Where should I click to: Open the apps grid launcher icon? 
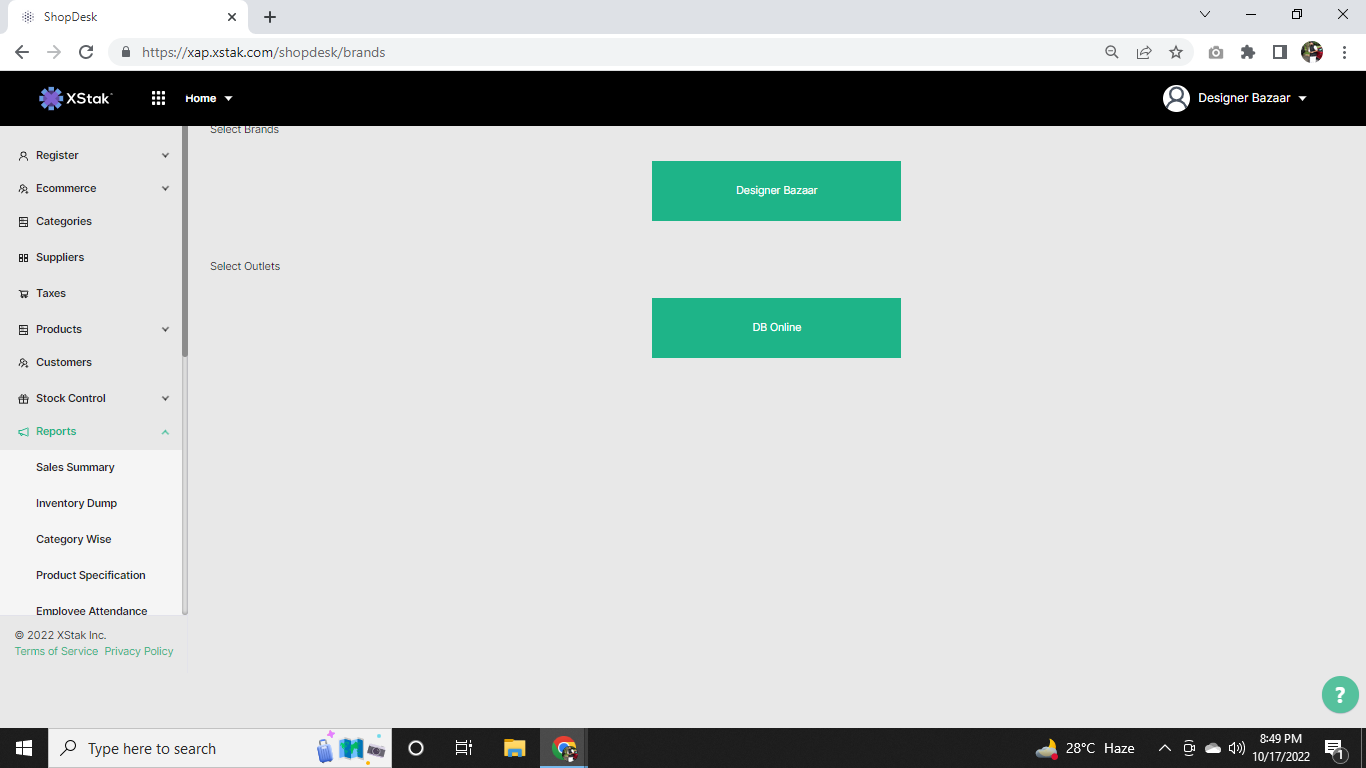[x=158, y=98]
